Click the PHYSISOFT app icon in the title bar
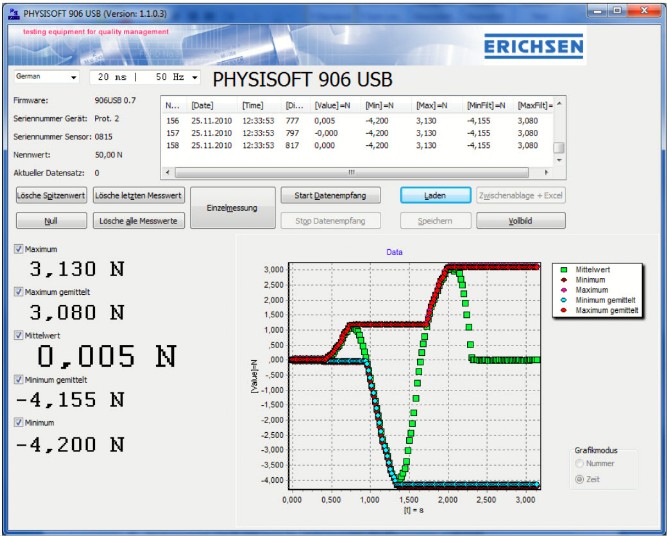Image resolution: width=667 pixels, height=536 pixels. tap(14, 14)
